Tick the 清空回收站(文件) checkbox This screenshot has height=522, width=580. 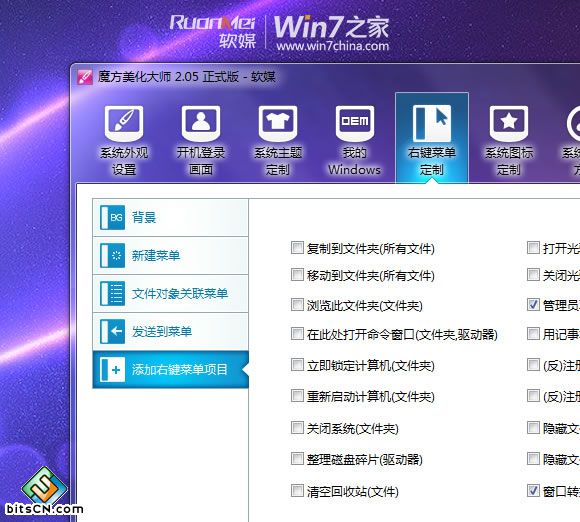(x=297, y=491)
